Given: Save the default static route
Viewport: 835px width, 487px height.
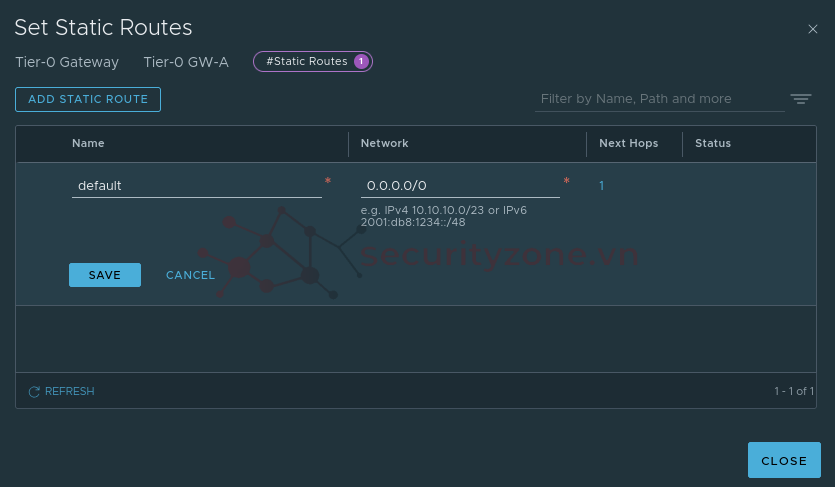Looking at the screenshot, I should coord(105,275).
